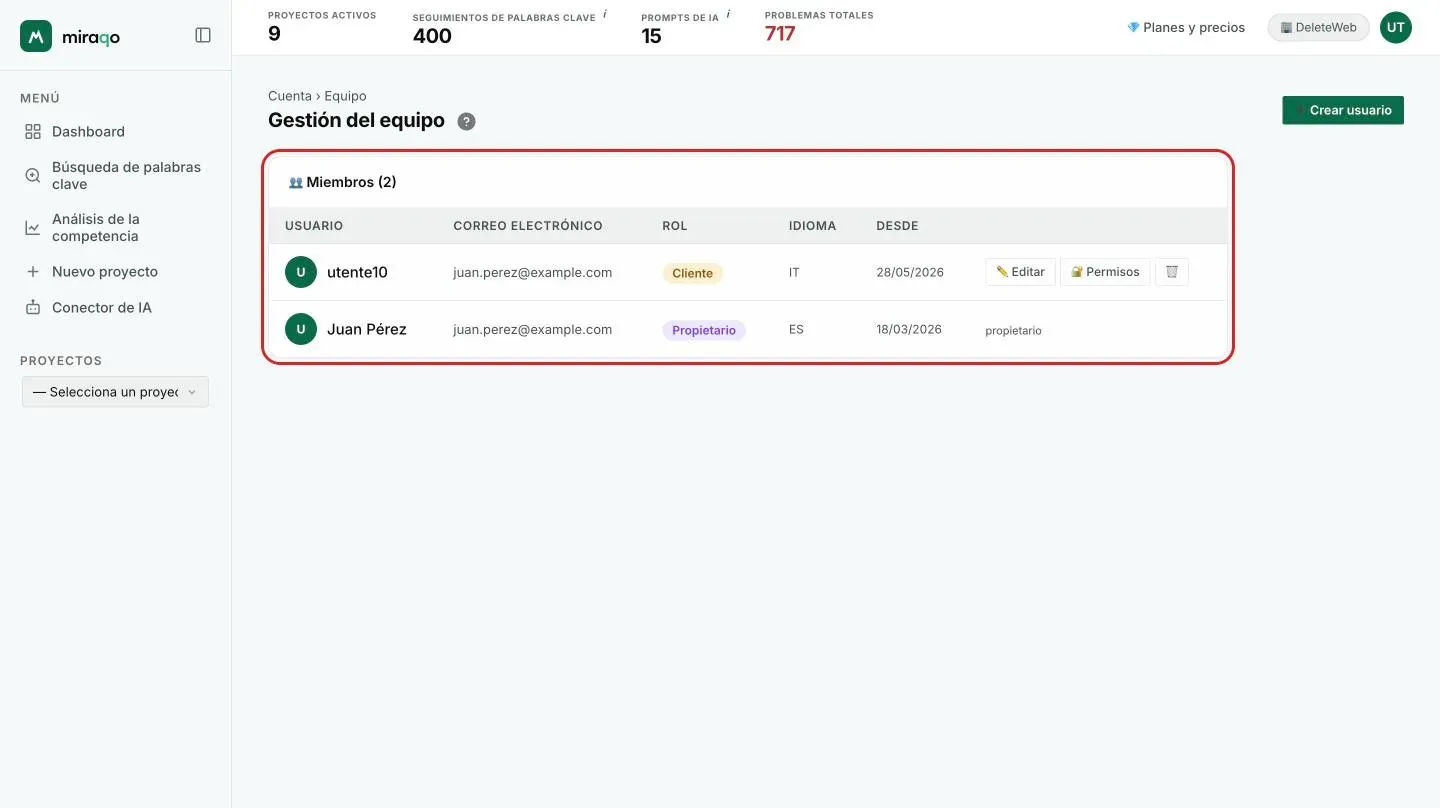1440x808 pixels.
Task: Click the IT language cell
Action: 794,272
